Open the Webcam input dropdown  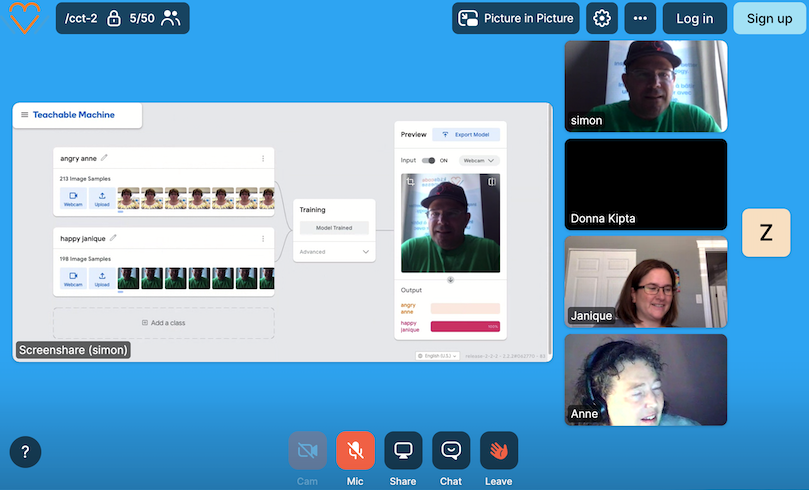point(479,160)
